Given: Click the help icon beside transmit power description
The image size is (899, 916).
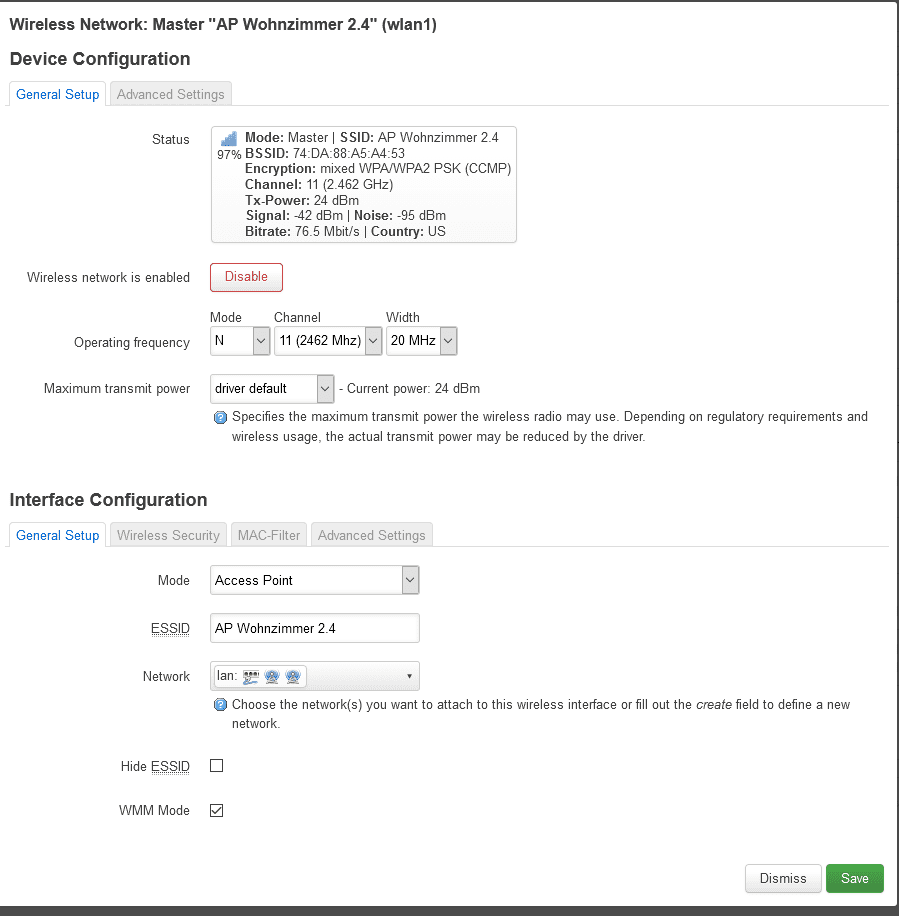Looking at the screenshot, I should [220, 417].
